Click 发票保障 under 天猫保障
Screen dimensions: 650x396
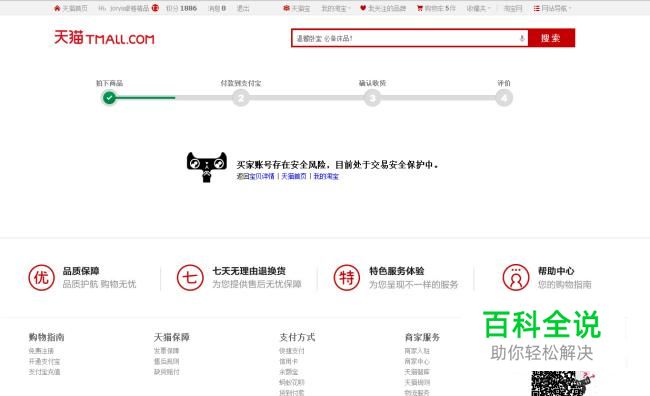(x=167, y=351)
